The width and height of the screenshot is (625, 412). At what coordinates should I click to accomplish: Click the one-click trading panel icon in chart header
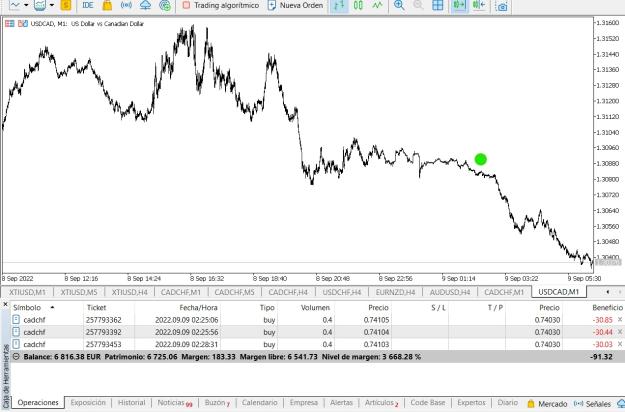coord(10,24)
